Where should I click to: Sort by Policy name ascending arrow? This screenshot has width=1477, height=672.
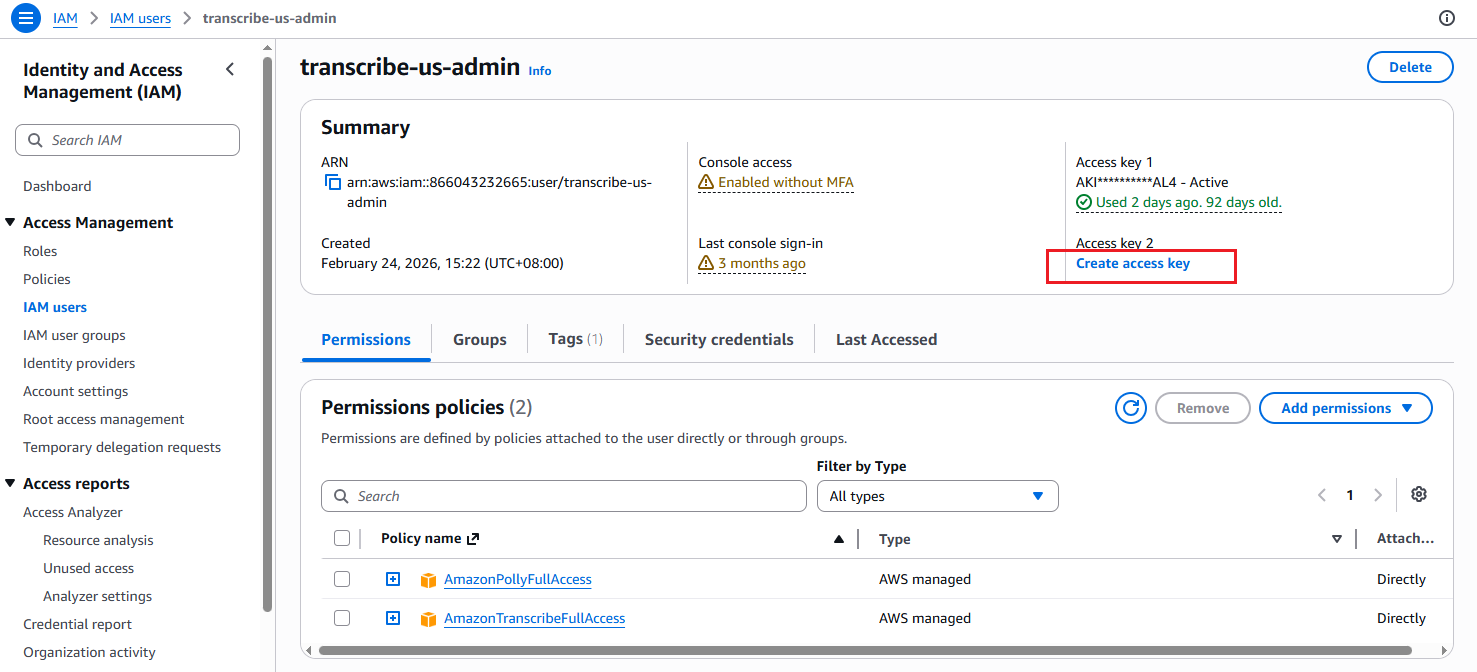839,539
